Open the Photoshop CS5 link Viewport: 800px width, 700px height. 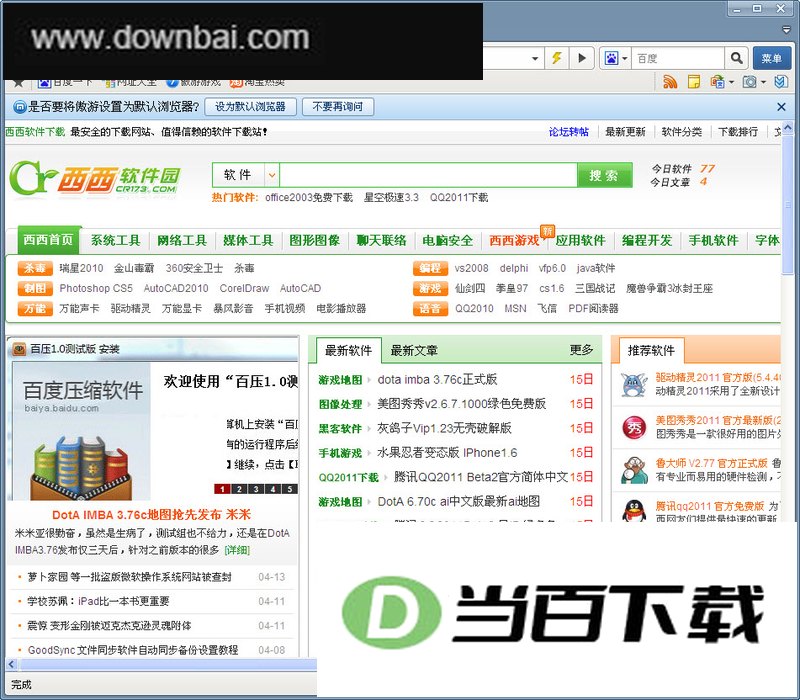[96, 288]
